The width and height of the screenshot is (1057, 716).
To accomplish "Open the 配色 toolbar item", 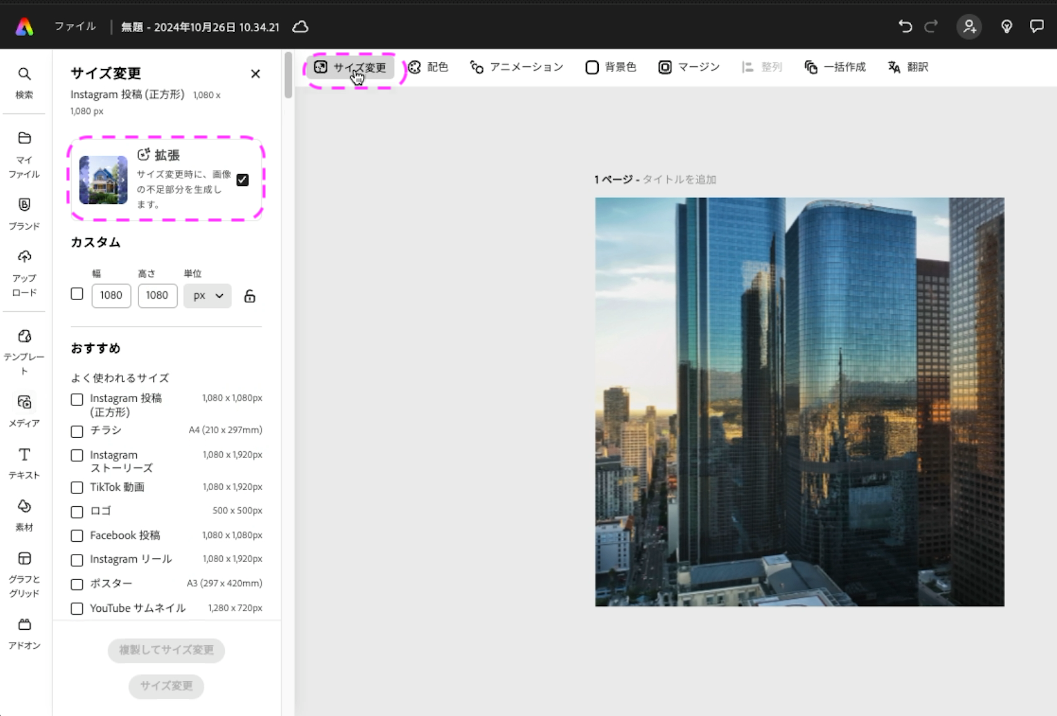I will point(428,67).
